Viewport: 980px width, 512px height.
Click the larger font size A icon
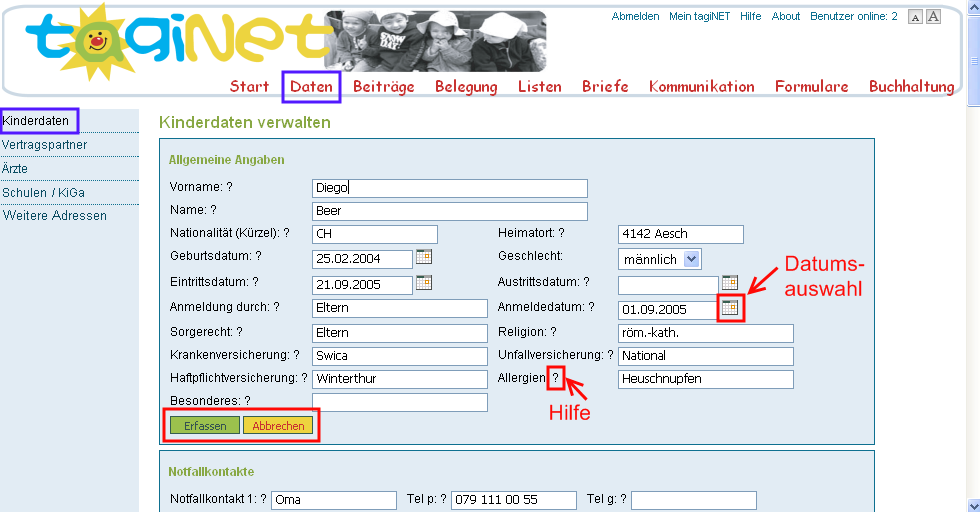[x=933, y=16]
